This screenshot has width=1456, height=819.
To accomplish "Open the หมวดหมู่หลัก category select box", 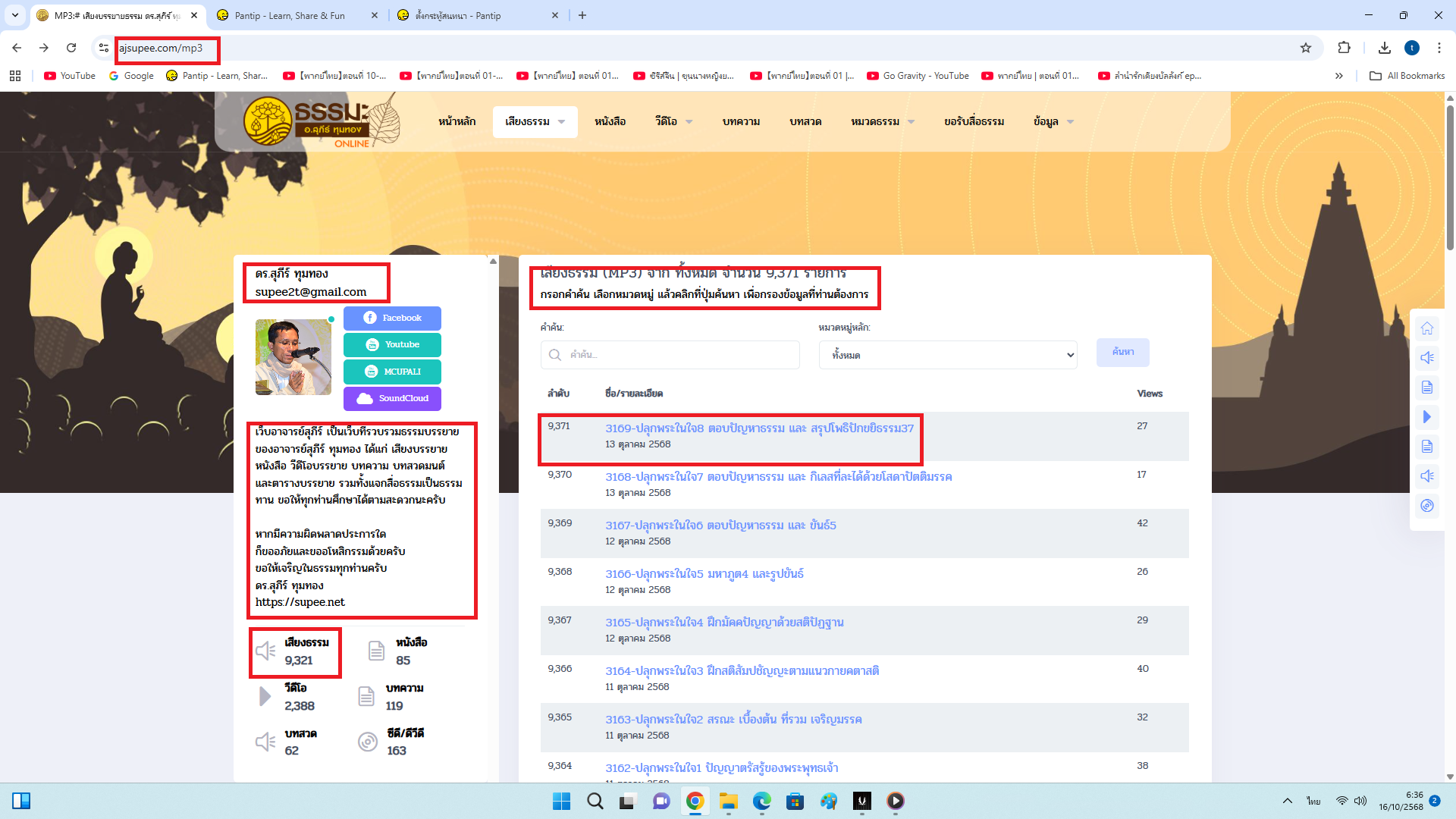I will pos(948,355).
